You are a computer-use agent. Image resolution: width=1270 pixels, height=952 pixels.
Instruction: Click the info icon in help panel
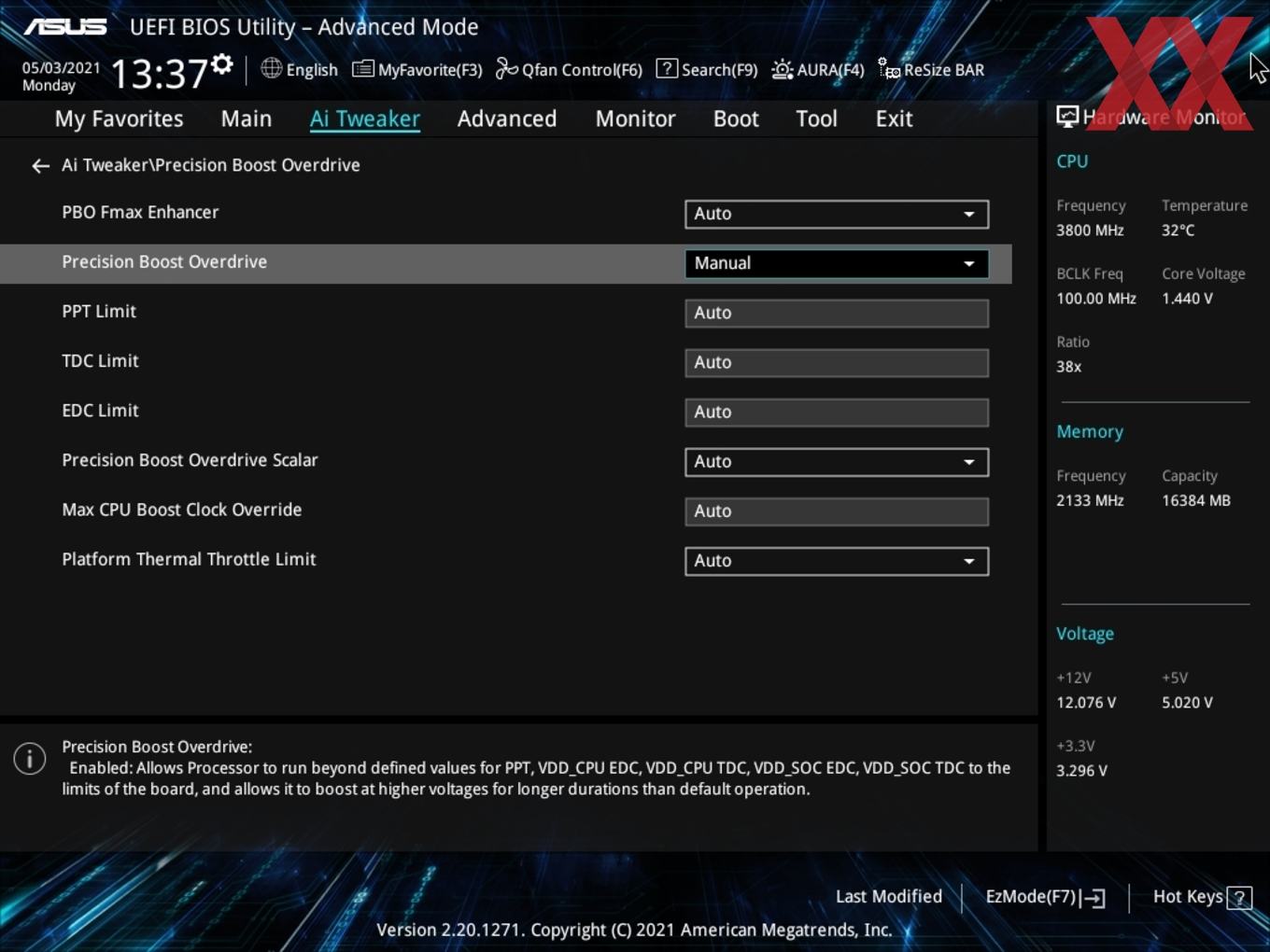point(30,759)
